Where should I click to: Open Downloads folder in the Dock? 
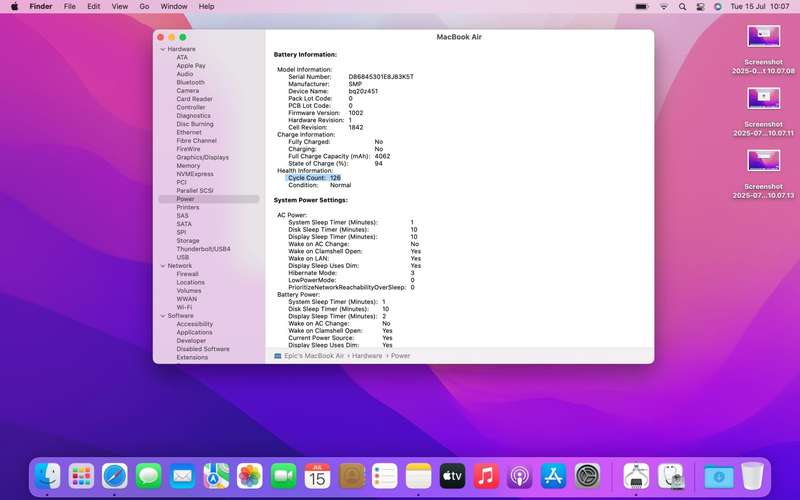pos(718,477)
